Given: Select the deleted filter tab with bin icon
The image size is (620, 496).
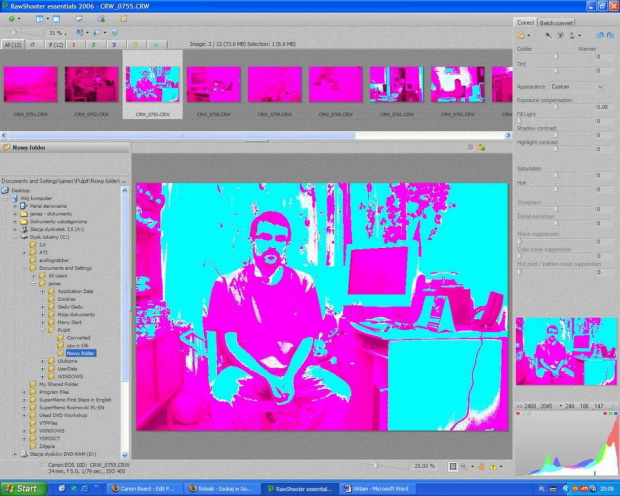Looking at the screenshot, I should [x=156, y=45].
